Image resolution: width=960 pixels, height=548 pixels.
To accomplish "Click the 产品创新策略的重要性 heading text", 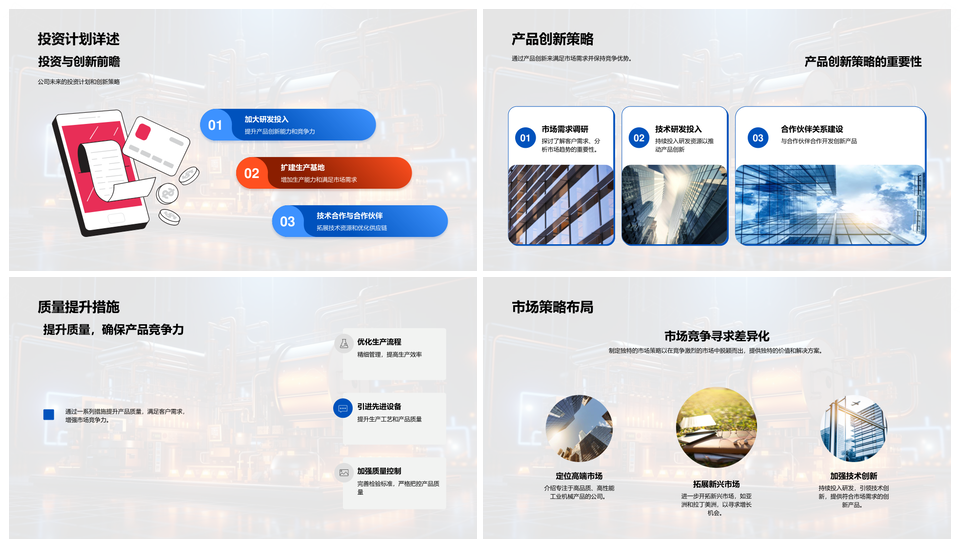I will [863, 62].
